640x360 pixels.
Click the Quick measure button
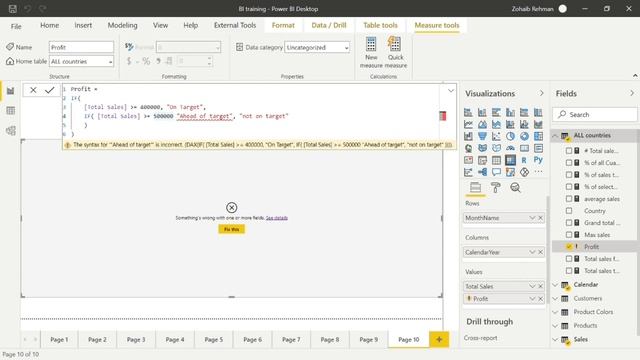click(396, 53)
